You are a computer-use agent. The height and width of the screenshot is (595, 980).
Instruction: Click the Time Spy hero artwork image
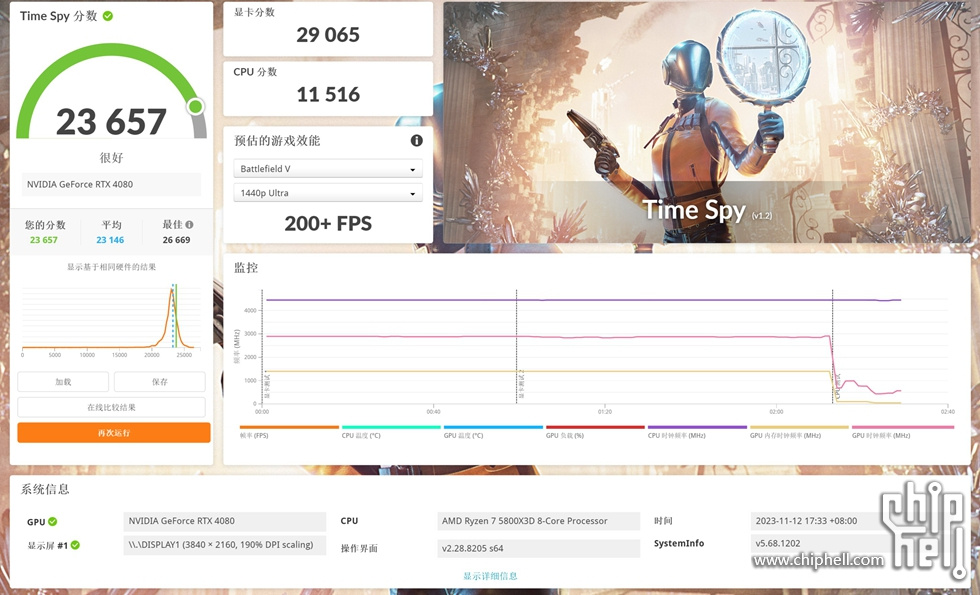click(707, 122)
